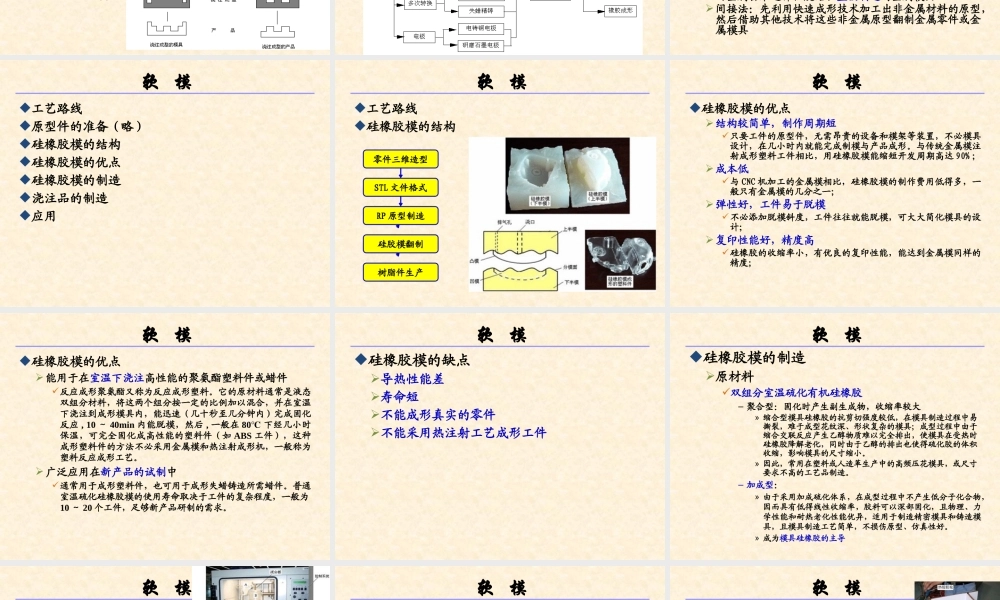1000x600 pixels.
Task: Click the 橡胶成形 box in the top flowchart
Action: click(x=621, y=10)
